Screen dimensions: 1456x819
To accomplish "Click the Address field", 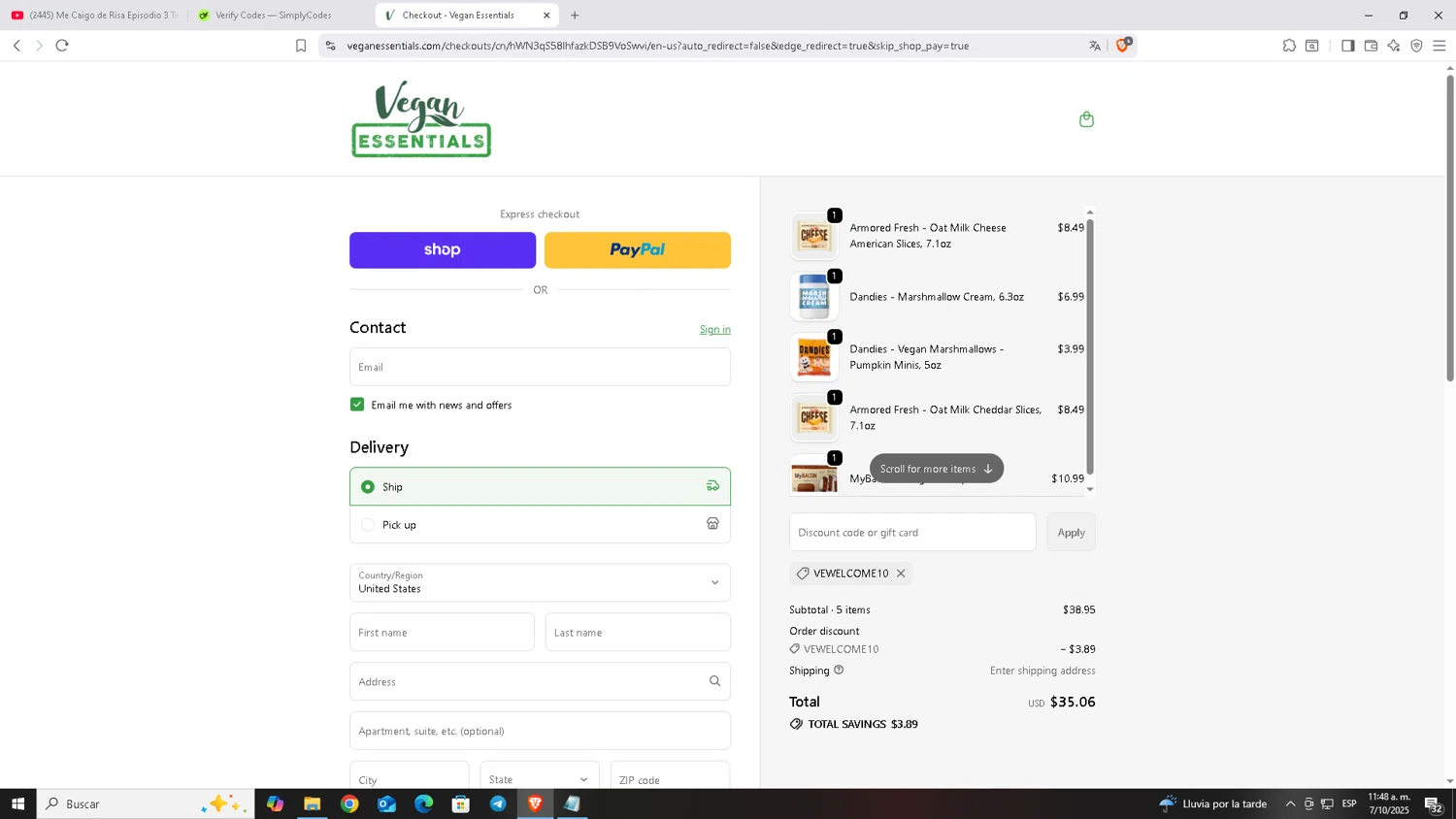I will click(x=540, y=681).
